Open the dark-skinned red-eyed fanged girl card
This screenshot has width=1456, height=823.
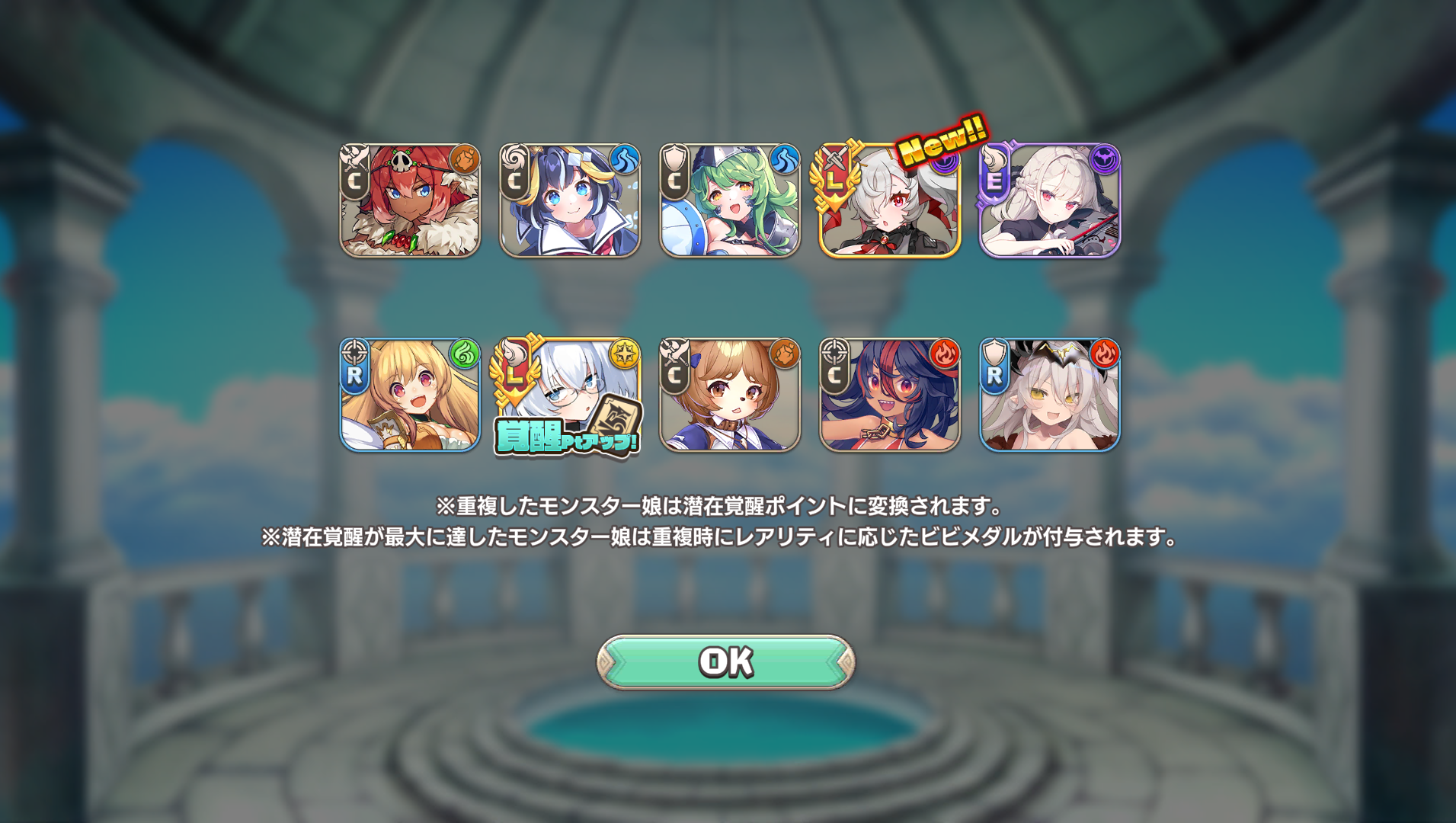[x=890, y=395]
